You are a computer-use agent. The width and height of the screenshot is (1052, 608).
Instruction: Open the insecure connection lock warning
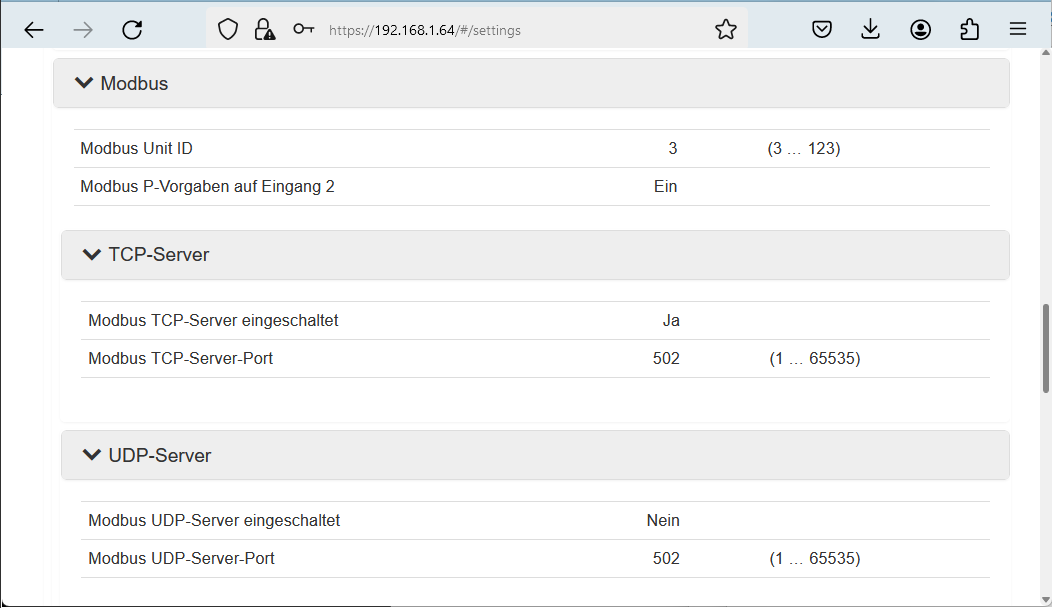click(264, 30)
